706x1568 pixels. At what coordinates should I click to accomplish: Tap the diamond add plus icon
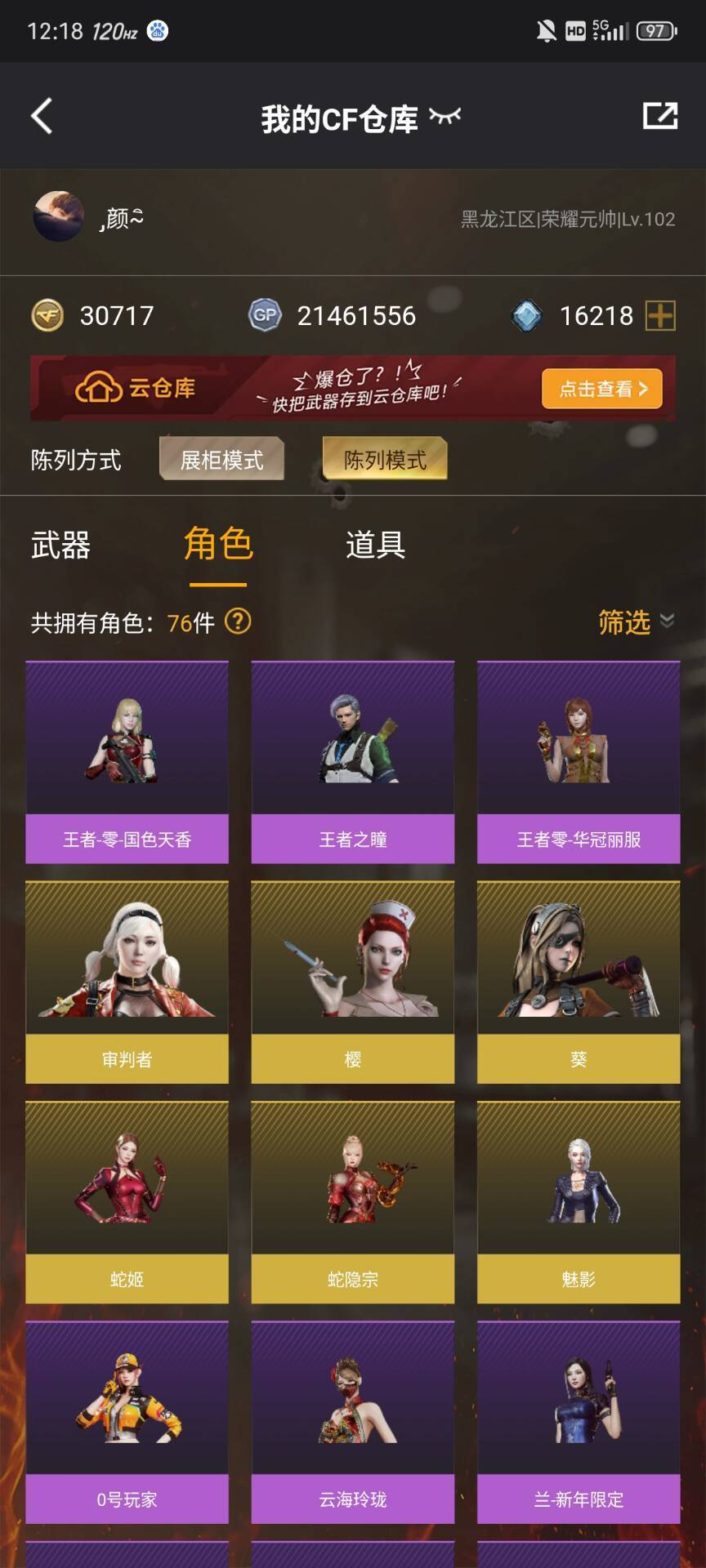pyautogui.click(x=660, y=315)
